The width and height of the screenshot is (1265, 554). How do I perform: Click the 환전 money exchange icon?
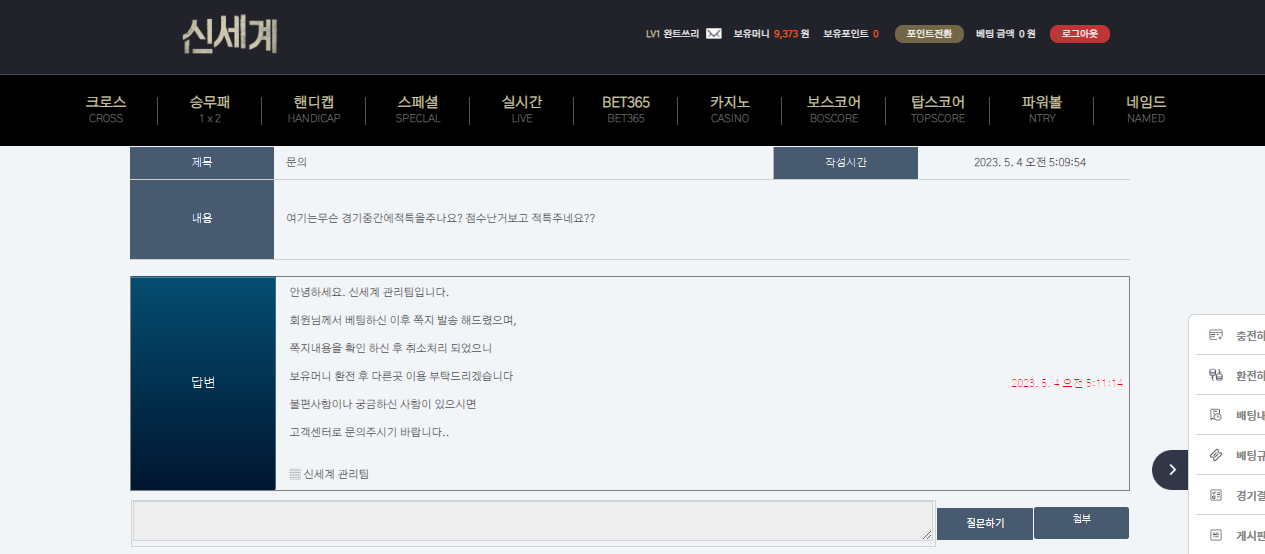(x=1216, y=375)
